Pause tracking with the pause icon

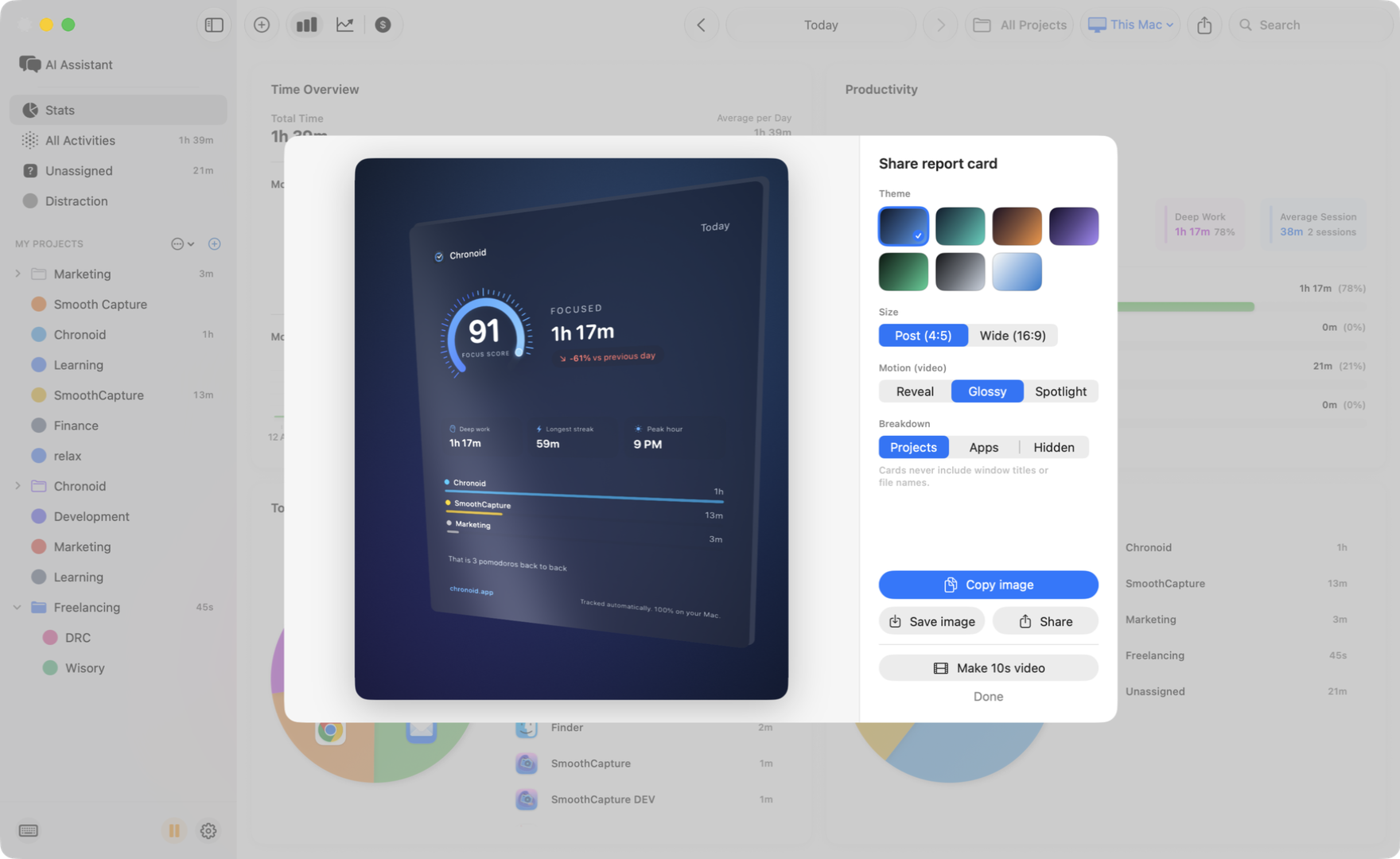click(173, 830)
